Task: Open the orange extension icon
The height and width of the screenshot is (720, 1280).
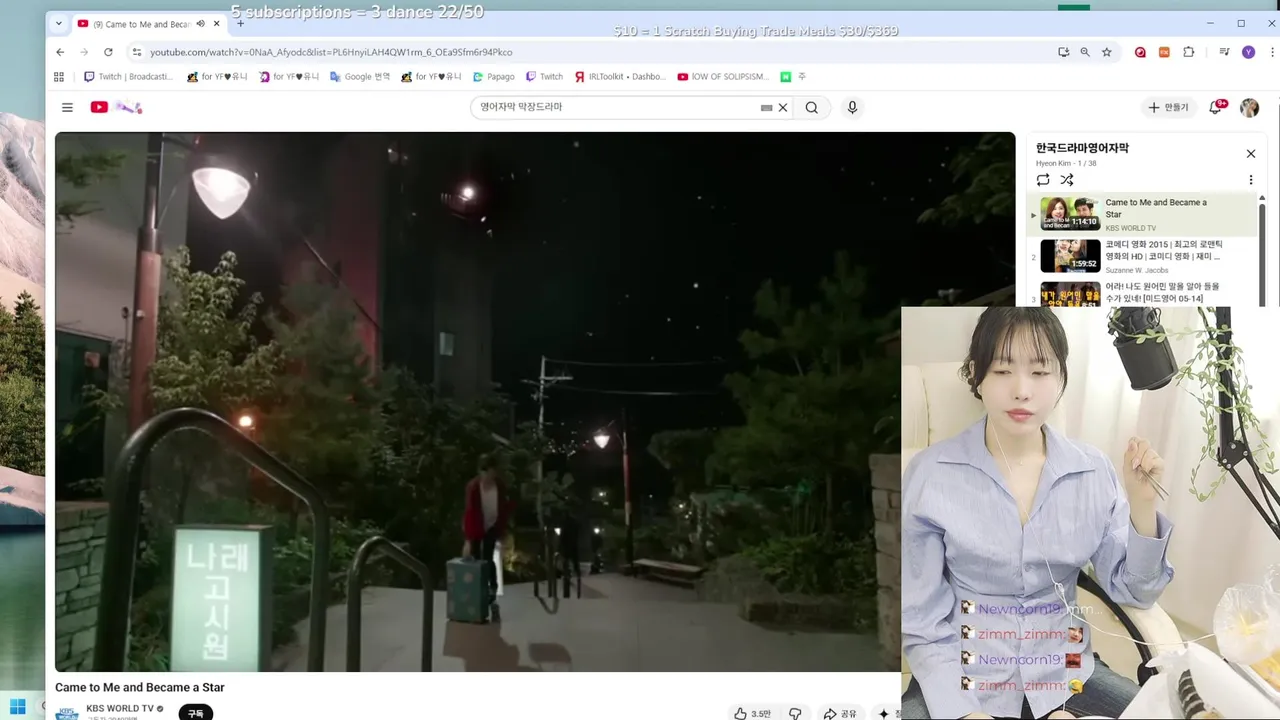Action: pyautogui.click(x=1164, y=52)
